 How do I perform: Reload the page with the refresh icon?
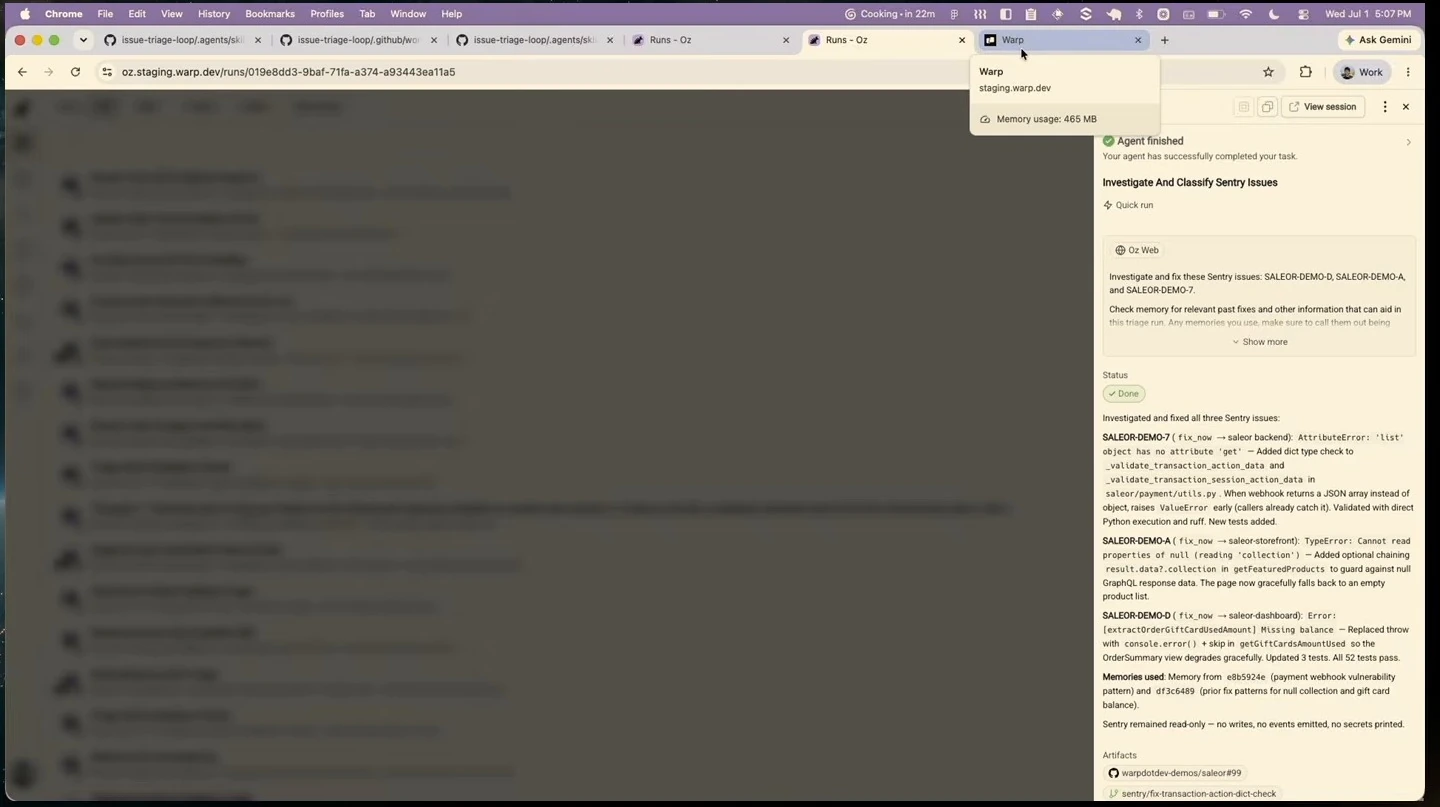point(75,72)
